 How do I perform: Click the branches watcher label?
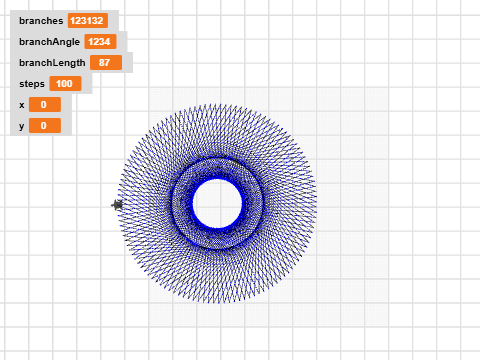41,21
